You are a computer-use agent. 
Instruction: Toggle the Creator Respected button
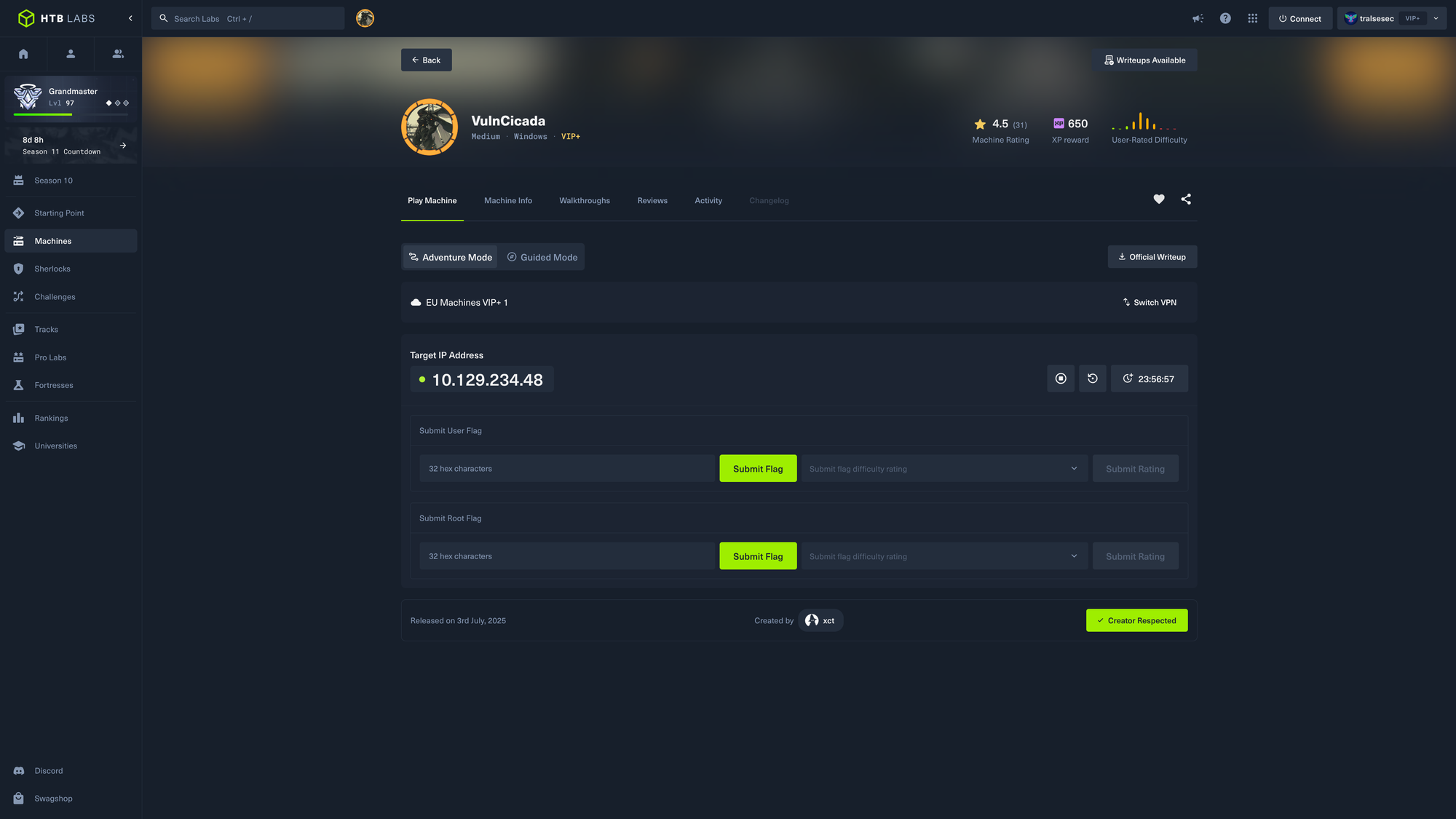(x=1137, y=620)
